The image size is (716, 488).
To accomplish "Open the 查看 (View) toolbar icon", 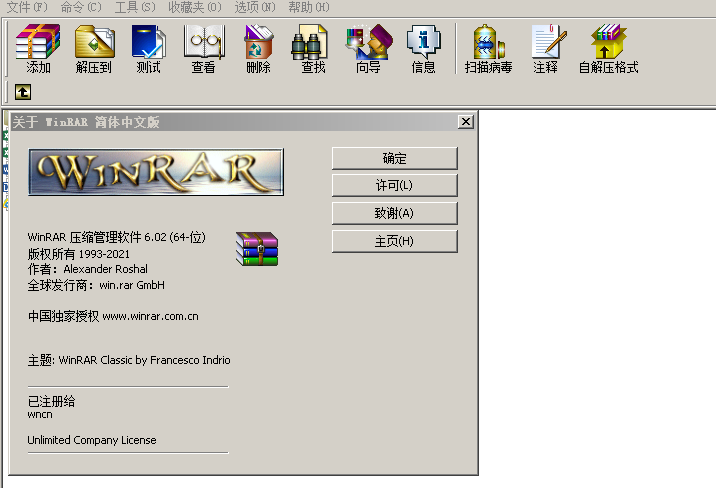I will click(204, 48).
